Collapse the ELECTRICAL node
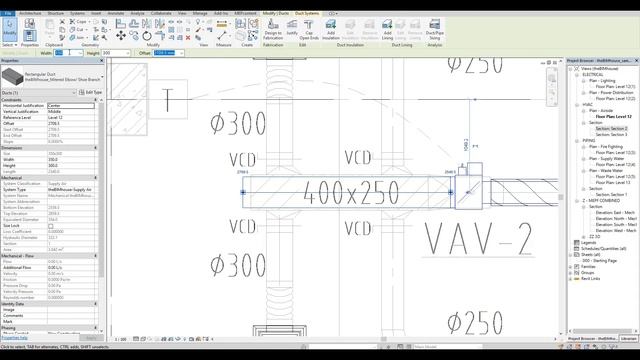 pos(577,75)
